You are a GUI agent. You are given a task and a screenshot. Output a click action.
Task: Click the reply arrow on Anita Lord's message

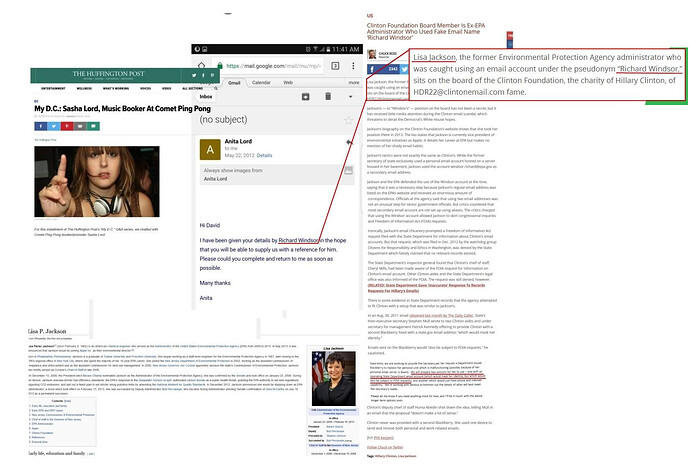tap(349, 144)
